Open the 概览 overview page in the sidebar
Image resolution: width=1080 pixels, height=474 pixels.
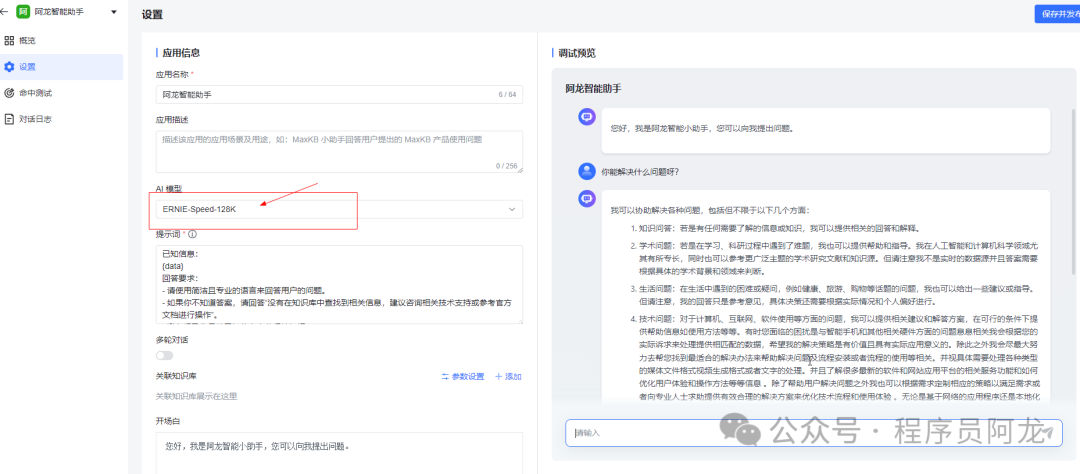tap(27, 41)
